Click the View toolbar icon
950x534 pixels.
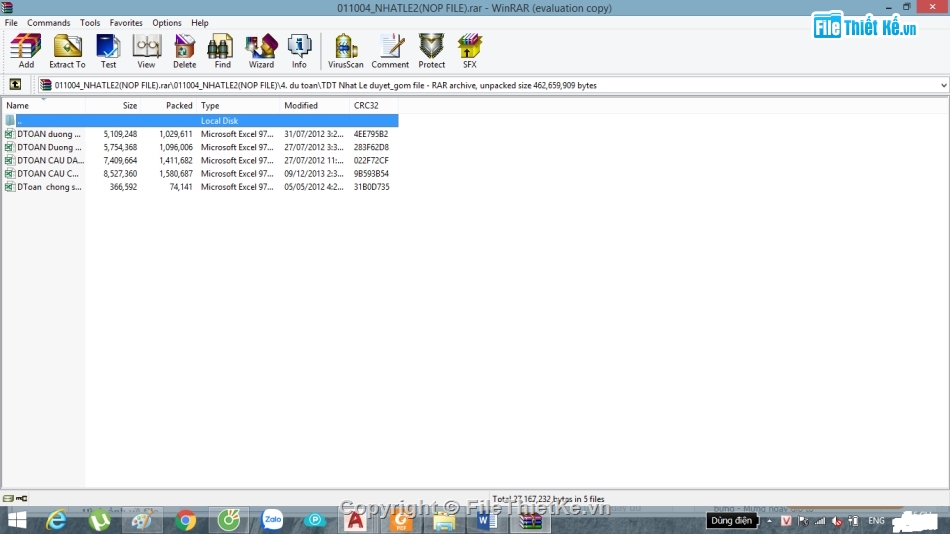coord(146,51)
